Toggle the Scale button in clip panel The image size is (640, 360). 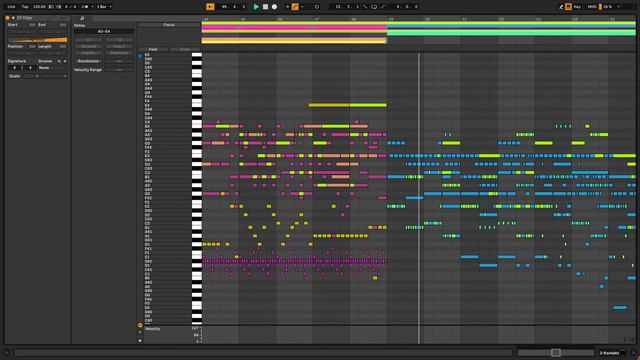pyautogui.click(x=15, y=76)
